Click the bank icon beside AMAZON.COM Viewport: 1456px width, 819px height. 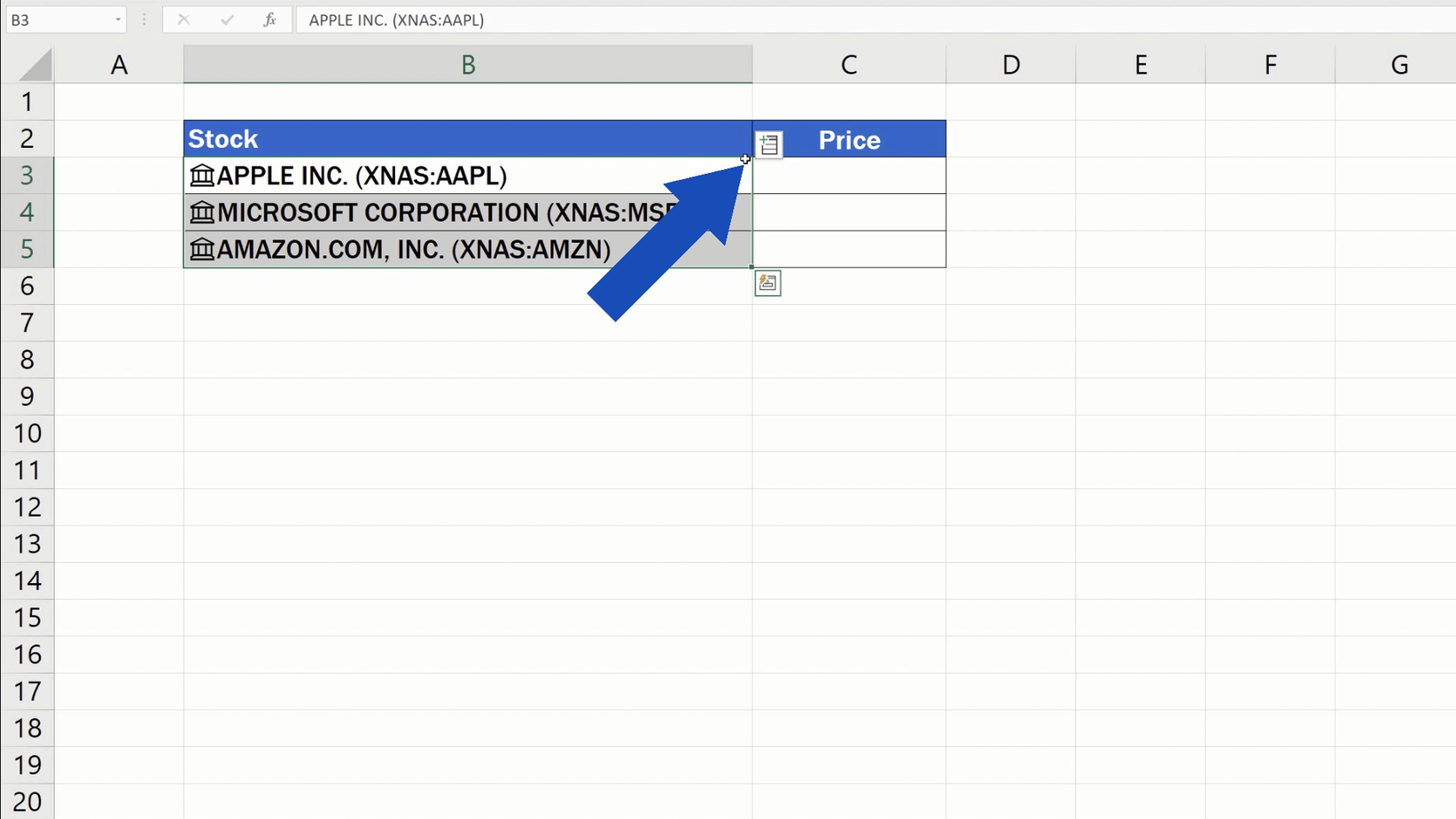point(200,249)
